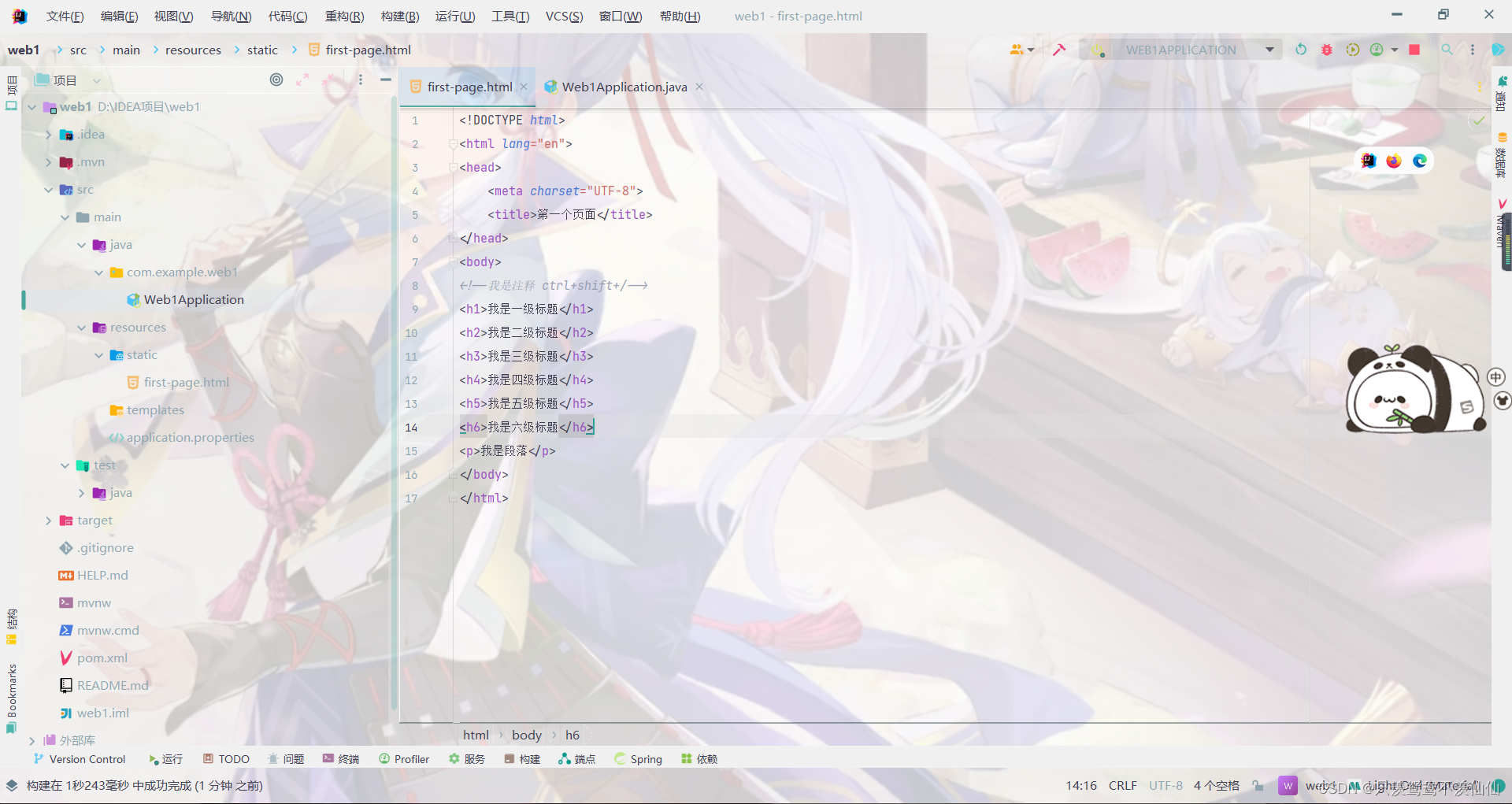Open the 终端 Terminal tool window
The image size is (1512, 804).
pos(341,759)
